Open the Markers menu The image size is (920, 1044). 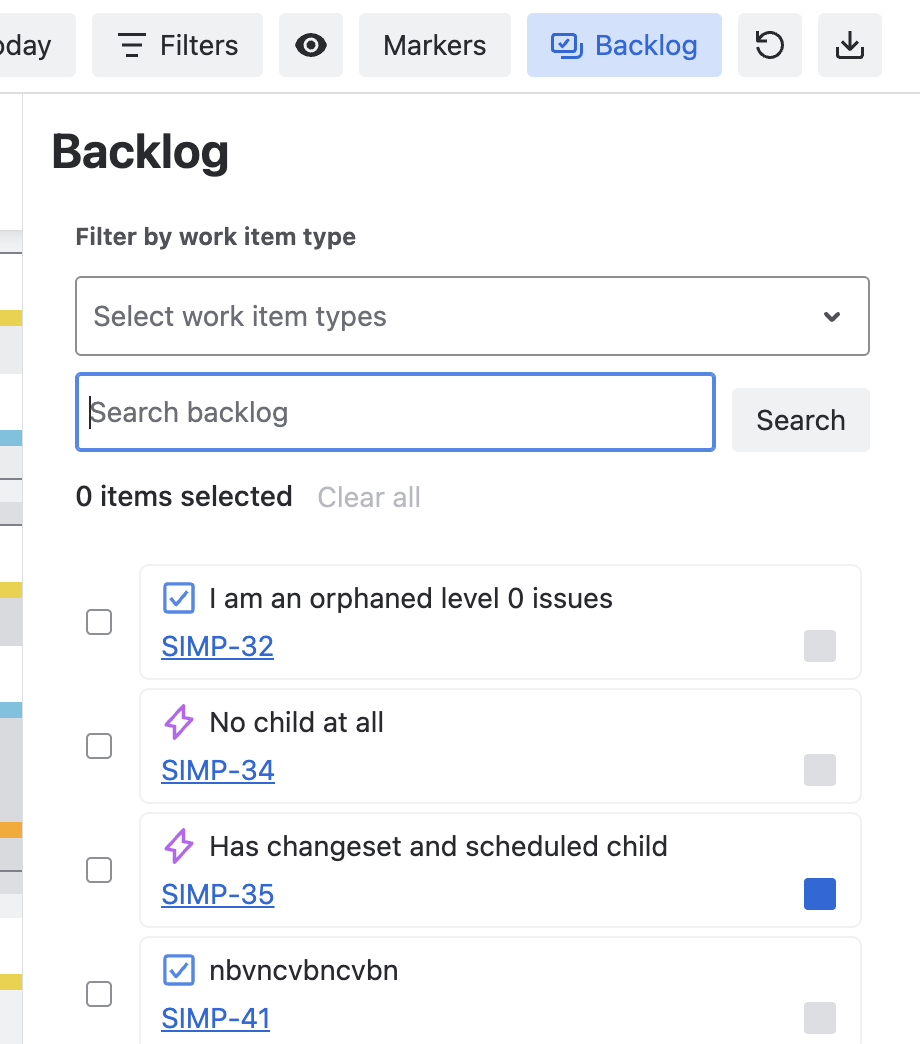click(435, 45)
